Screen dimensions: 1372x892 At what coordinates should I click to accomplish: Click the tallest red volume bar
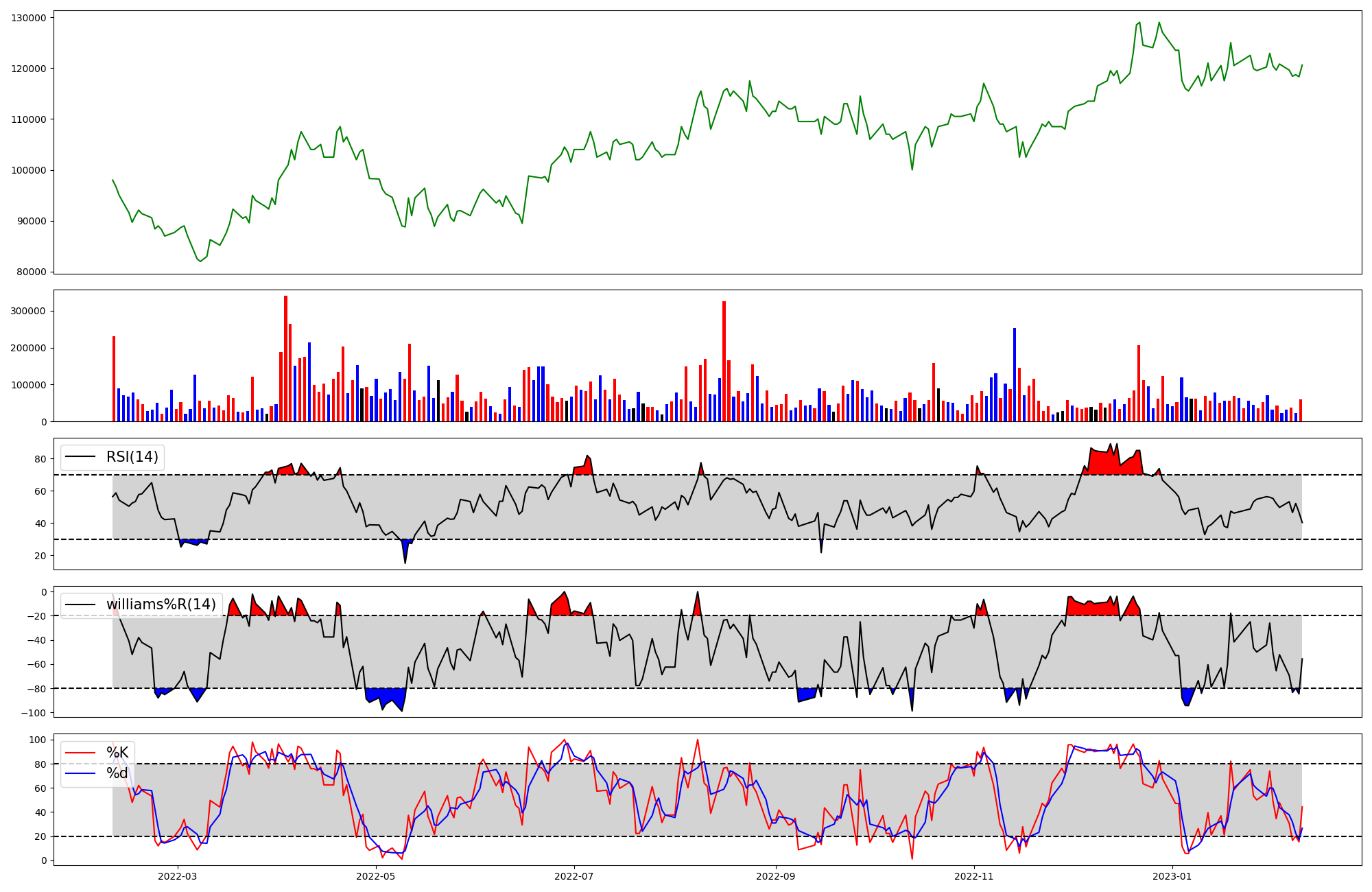285,357
